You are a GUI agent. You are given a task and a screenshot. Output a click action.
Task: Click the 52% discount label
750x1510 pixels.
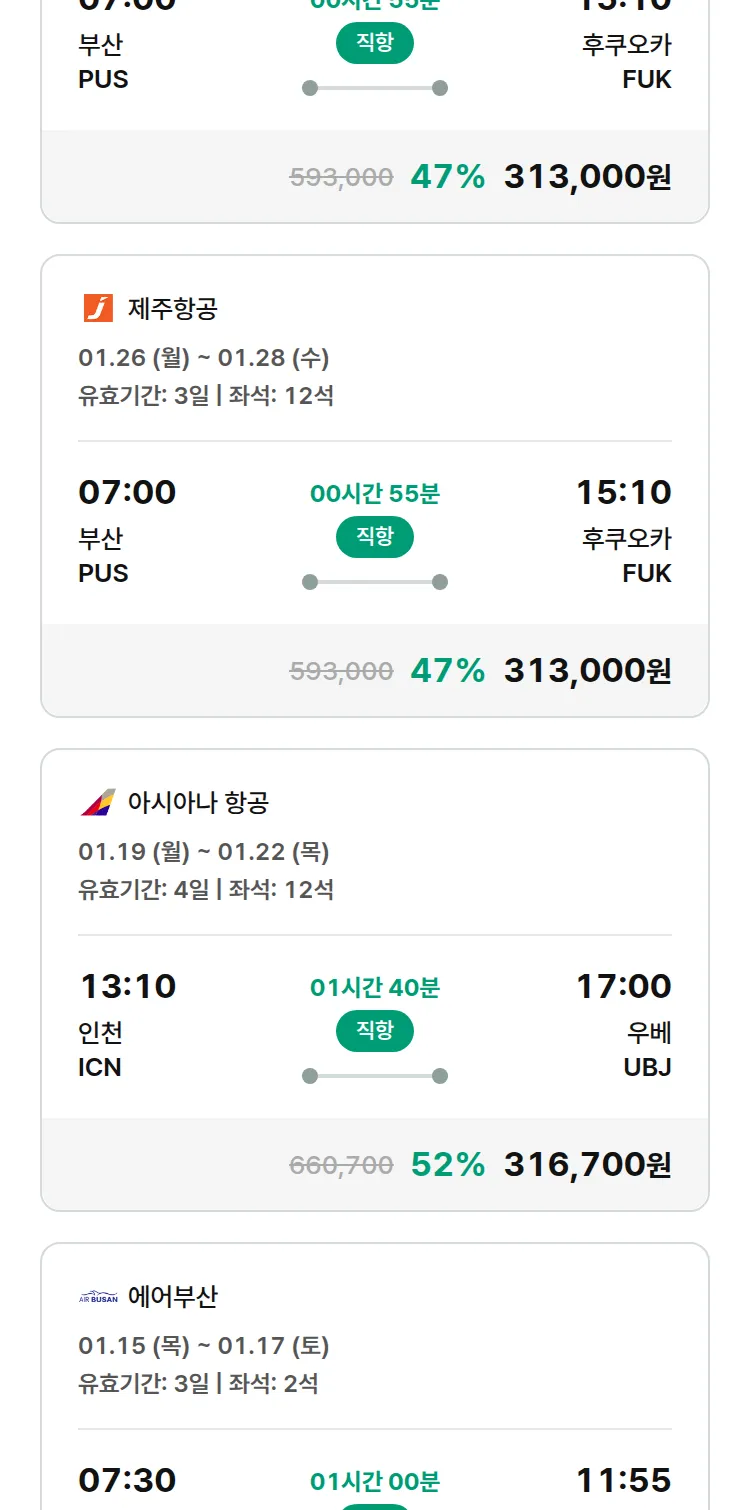coord(448,1164)
